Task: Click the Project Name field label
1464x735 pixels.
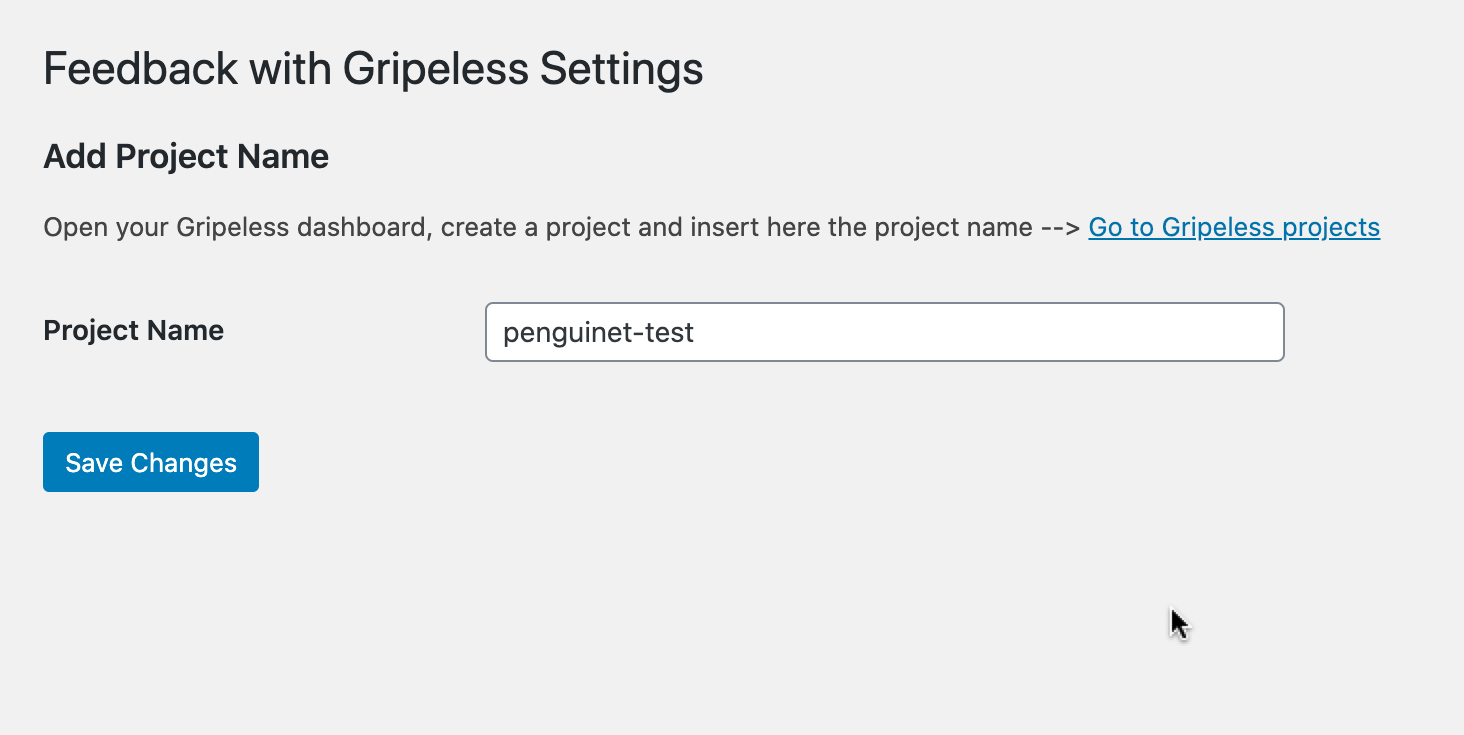Action: [x=133, y=331]
